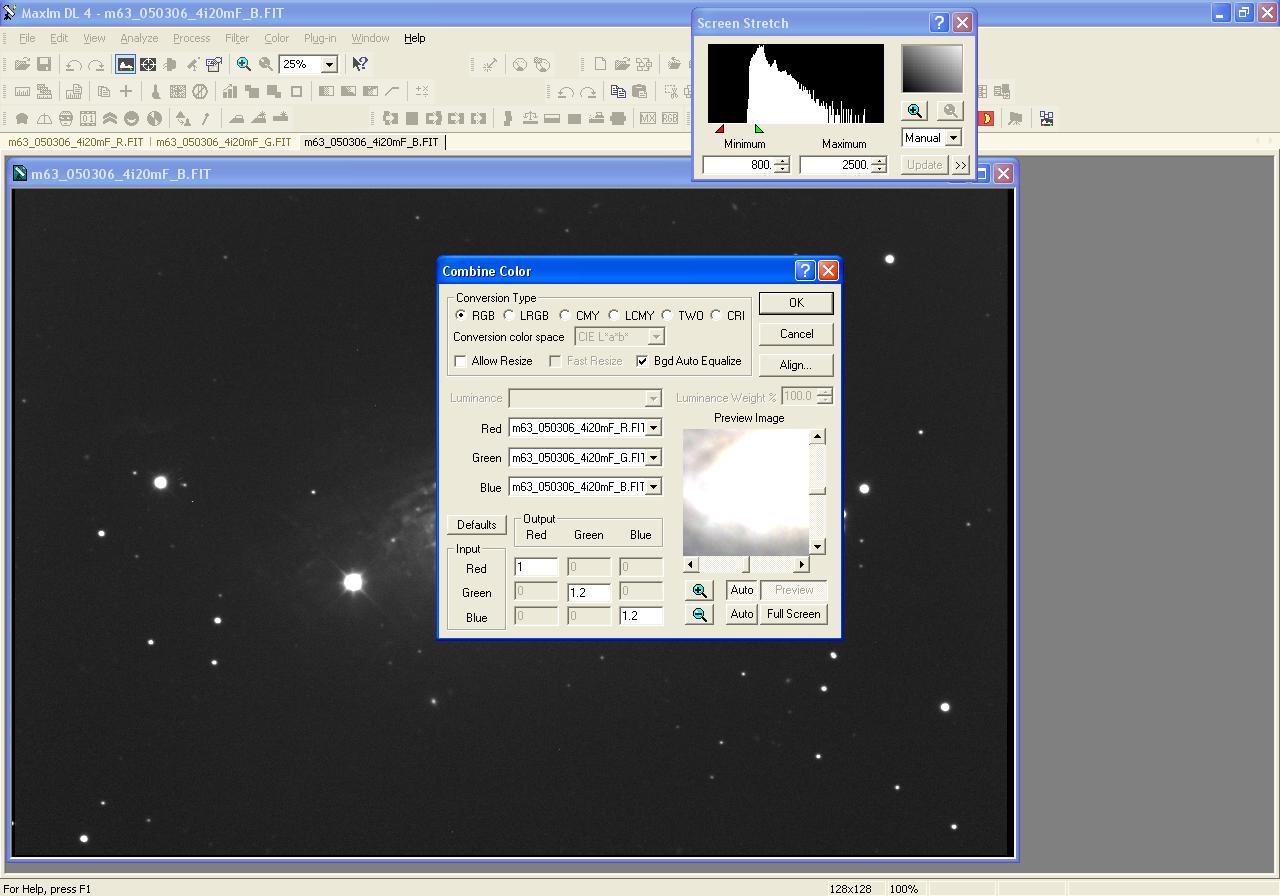Image resolution: width=1280 pixels, height=896 pixels.
Task: Click the Save disk icon in toolbar
Action: tap(44, 64)
